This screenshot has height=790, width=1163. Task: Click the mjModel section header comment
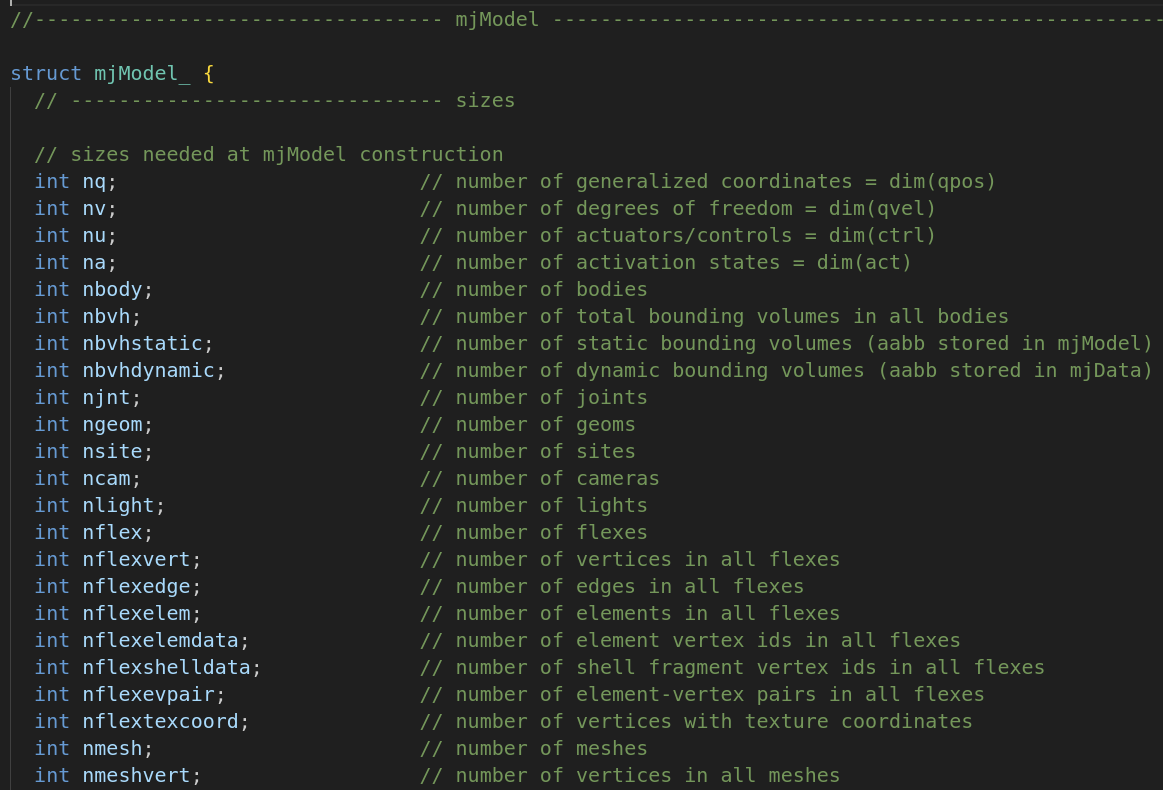click(496, 19)
